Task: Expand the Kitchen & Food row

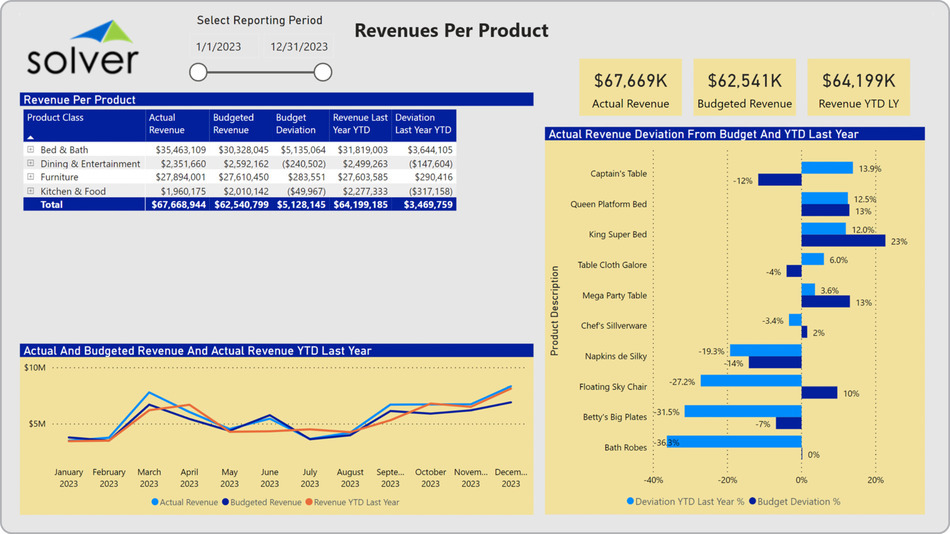Action: [31, 191]
